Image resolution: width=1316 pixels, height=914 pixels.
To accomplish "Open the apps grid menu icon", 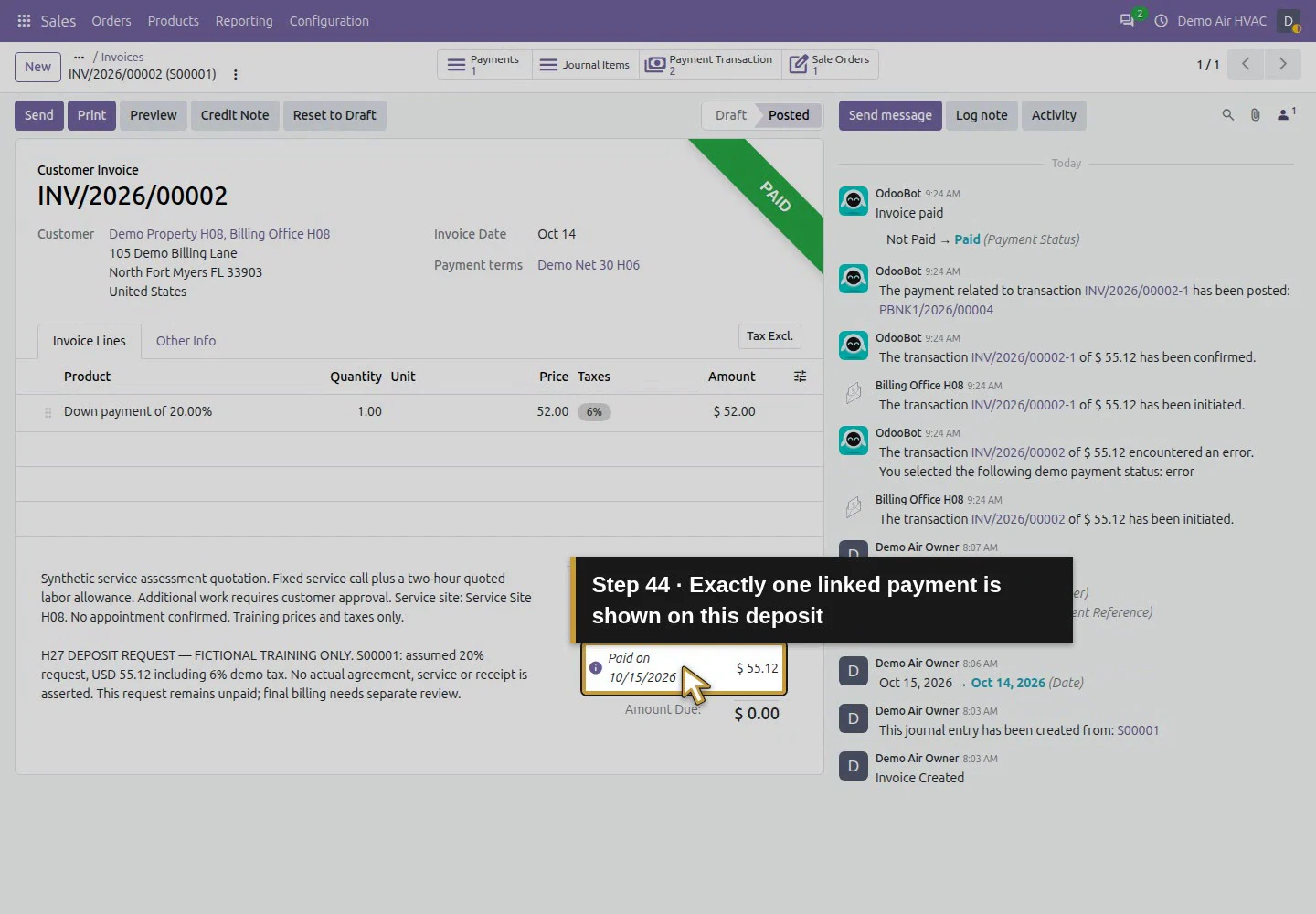I will 24,20.
